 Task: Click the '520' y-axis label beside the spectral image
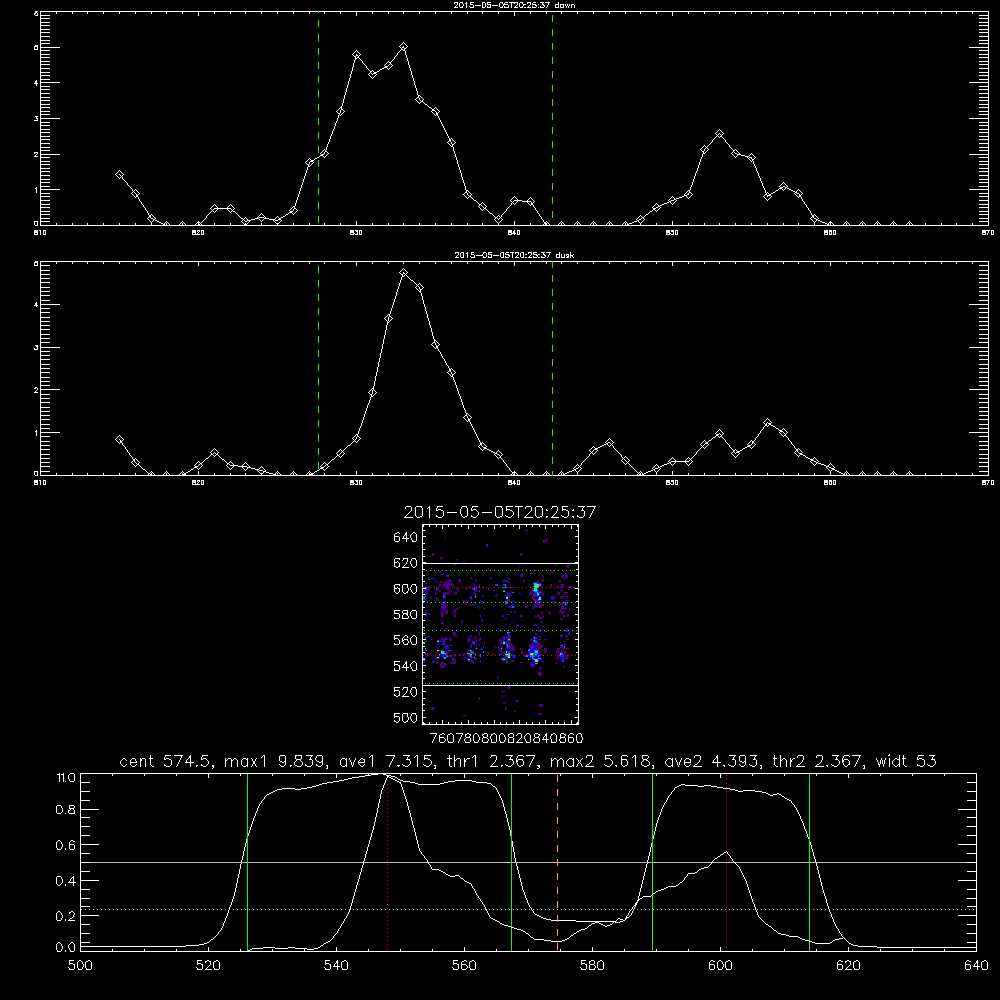pos(406,692)
